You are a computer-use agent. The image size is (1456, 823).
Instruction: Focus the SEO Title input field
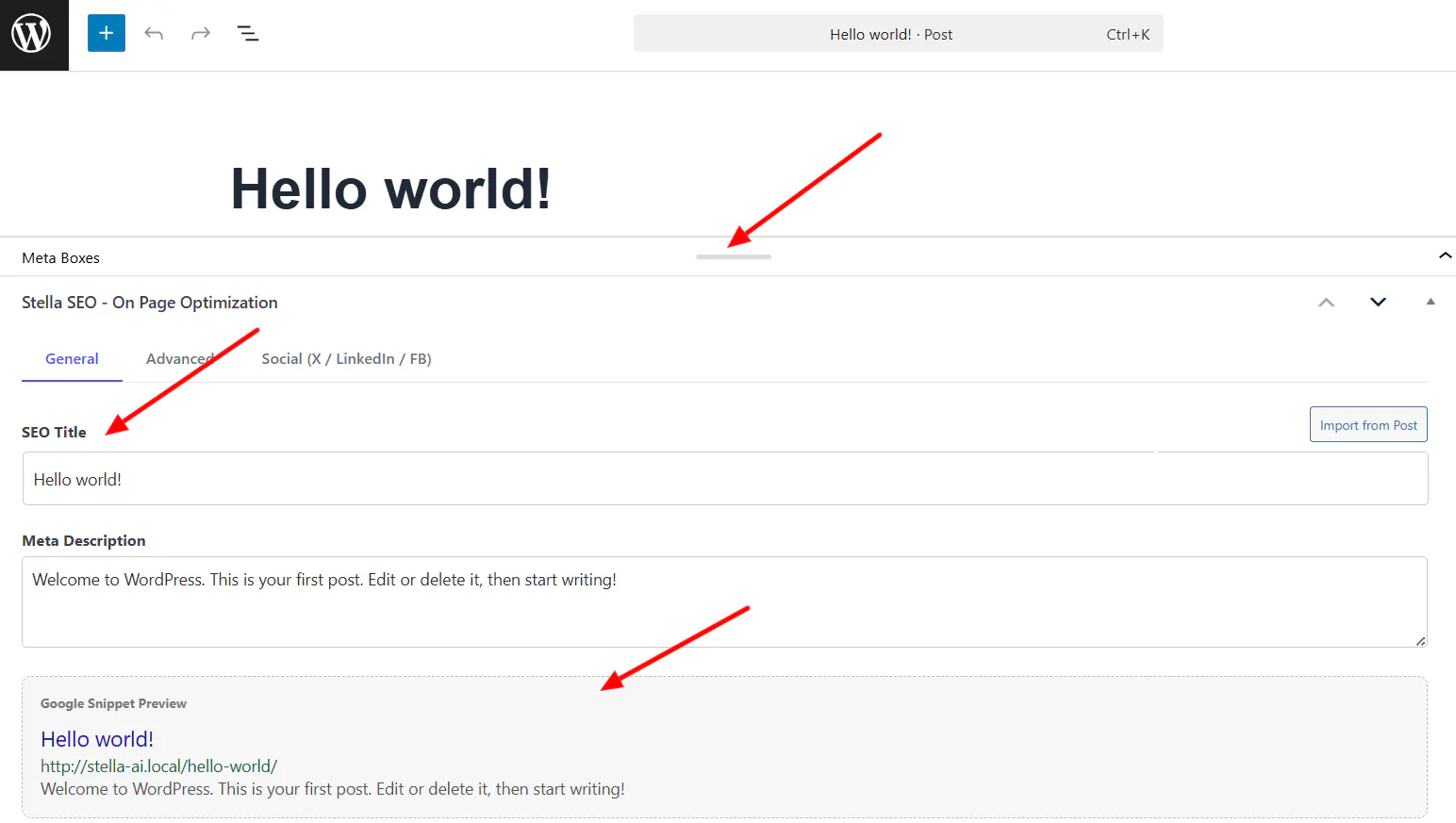pyautogui.click(x=725, y=479)
